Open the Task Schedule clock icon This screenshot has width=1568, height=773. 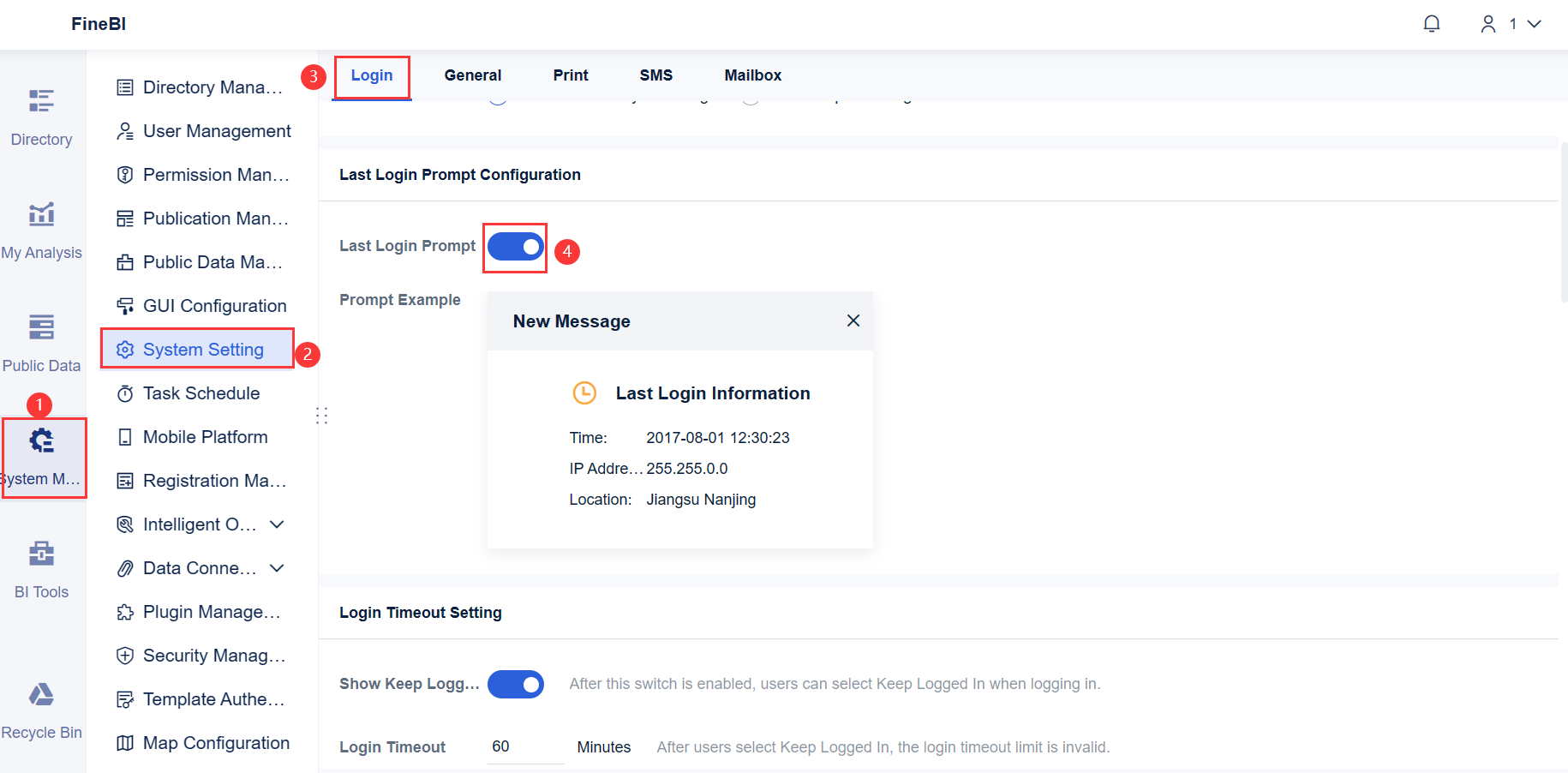coord(125,392)
